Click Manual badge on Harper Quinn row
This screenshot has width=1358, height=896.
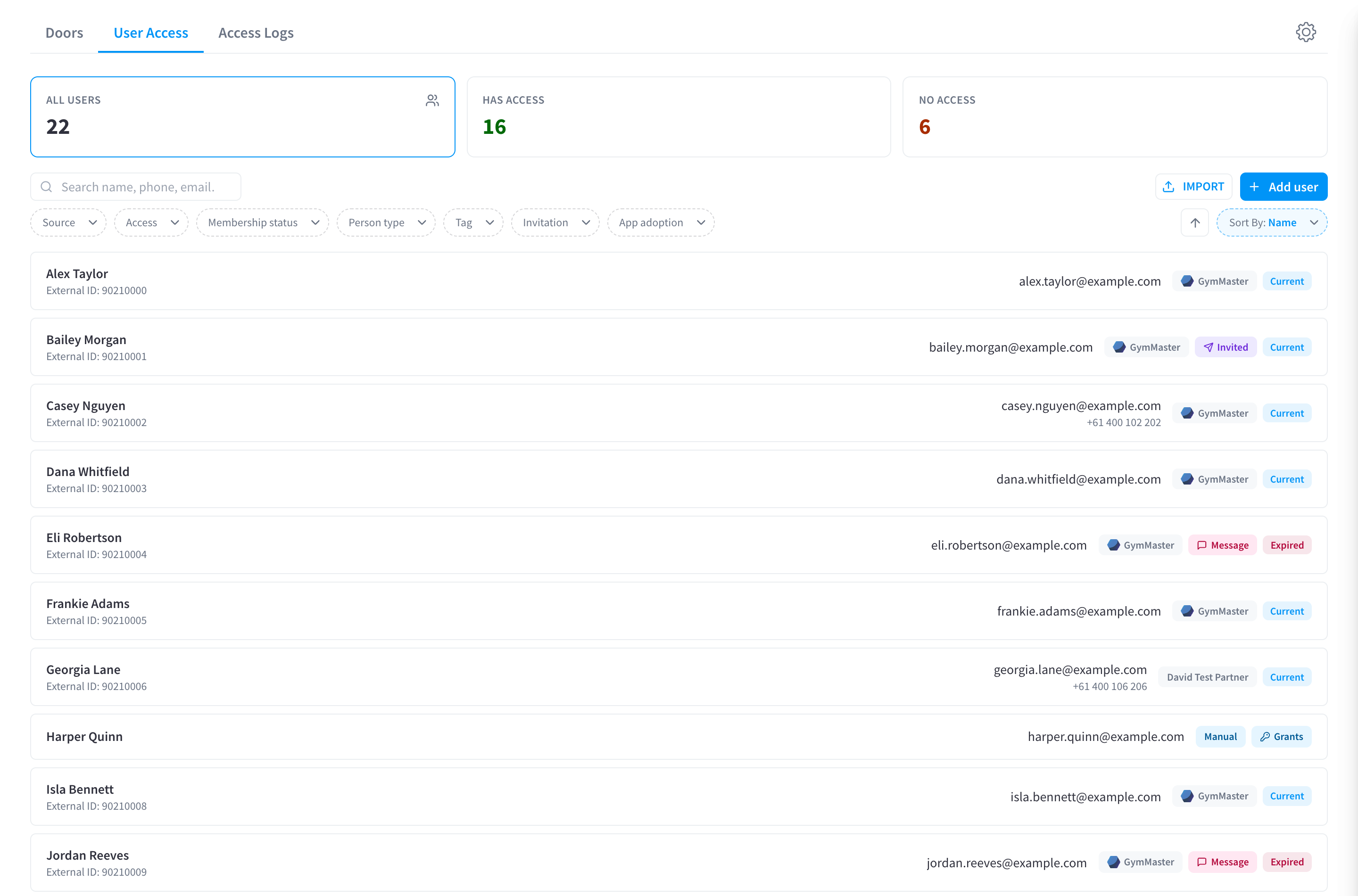1220,737
